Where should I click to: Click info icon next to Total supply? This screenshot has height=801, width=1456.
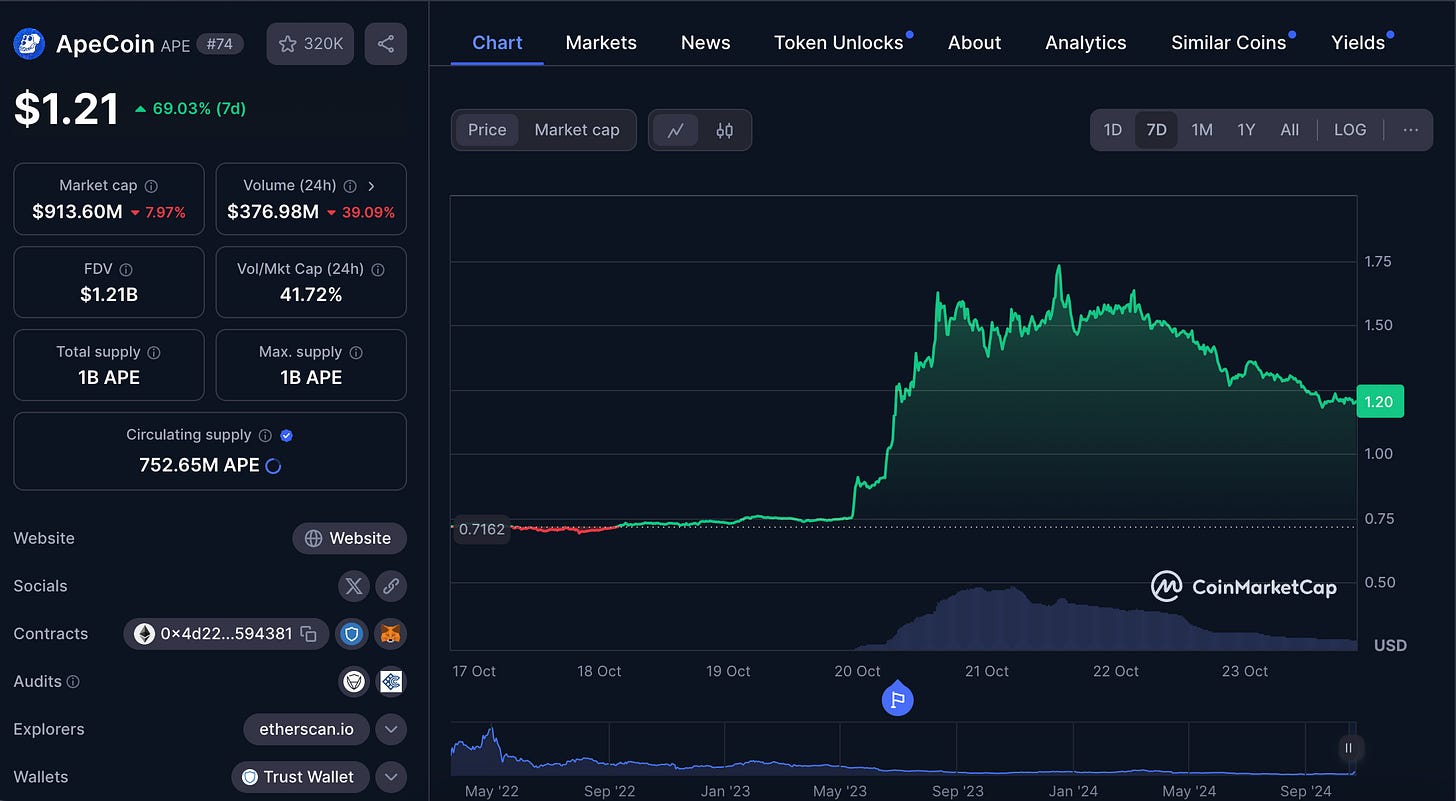(155, 352)
